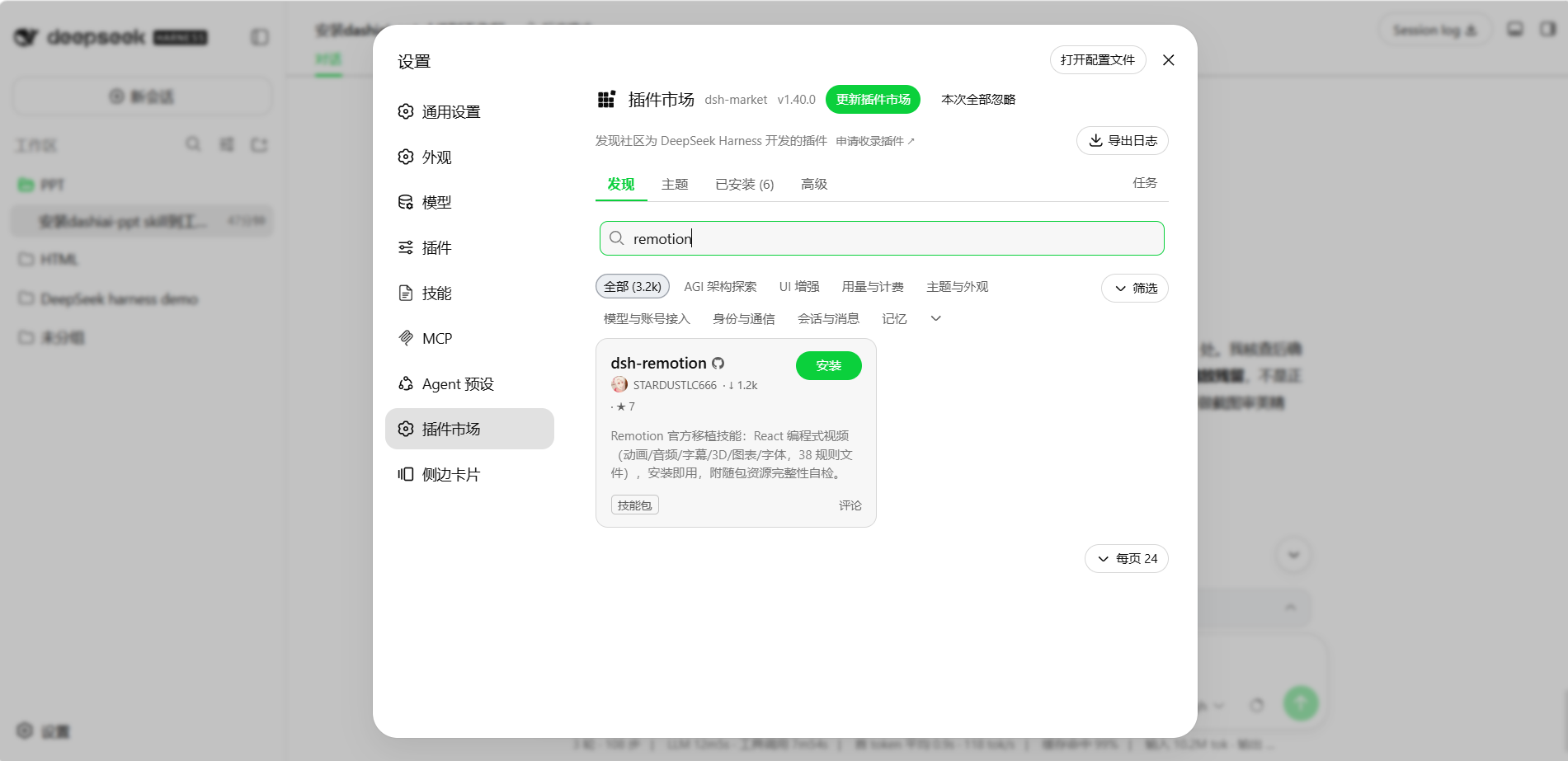Click the STARDUSTLC666 author name
Screen dimensions: 1568x761
(x=675, y=385)
